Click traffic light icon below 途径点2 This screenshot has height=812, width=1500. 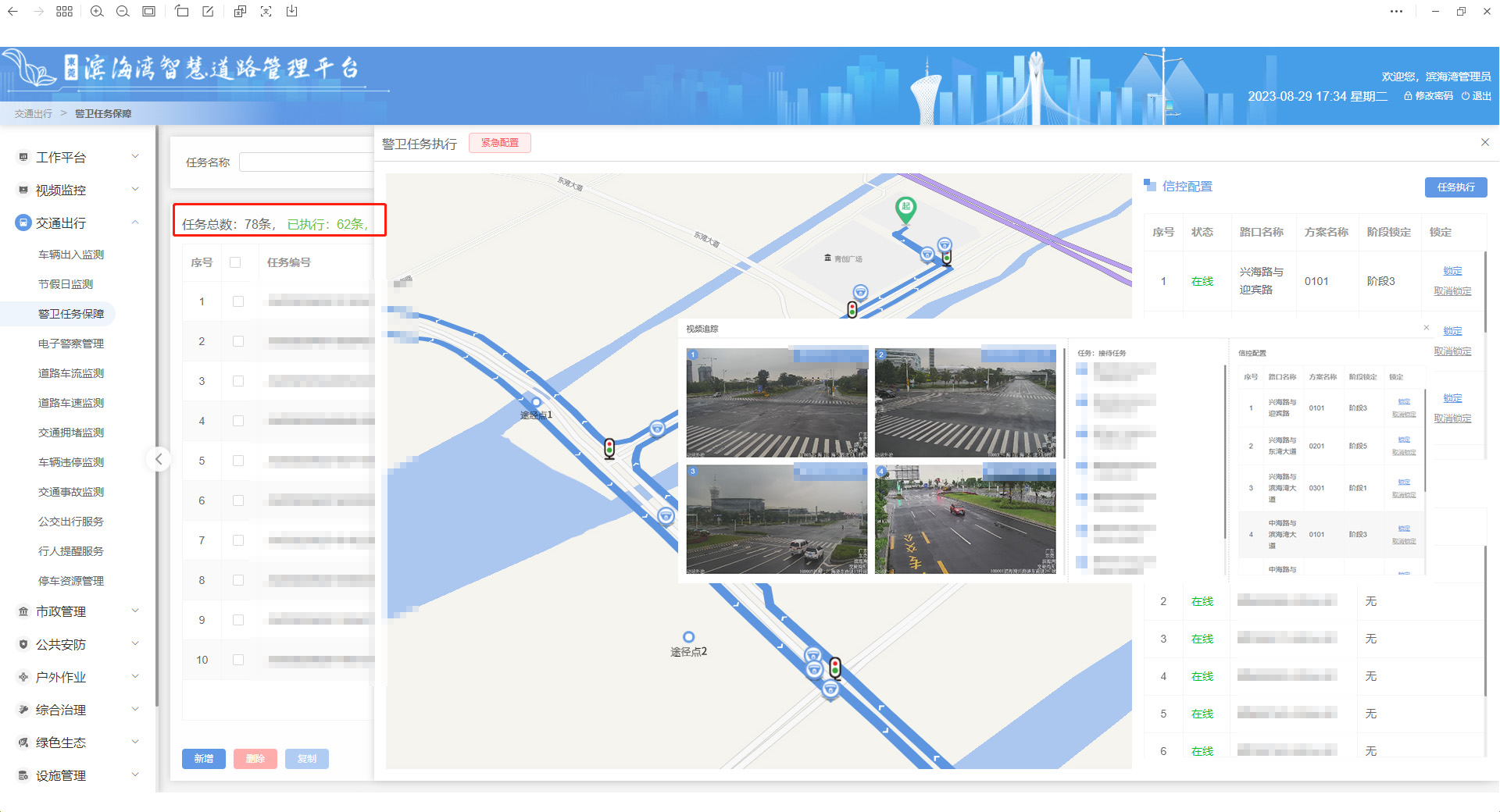pos(835,668)
